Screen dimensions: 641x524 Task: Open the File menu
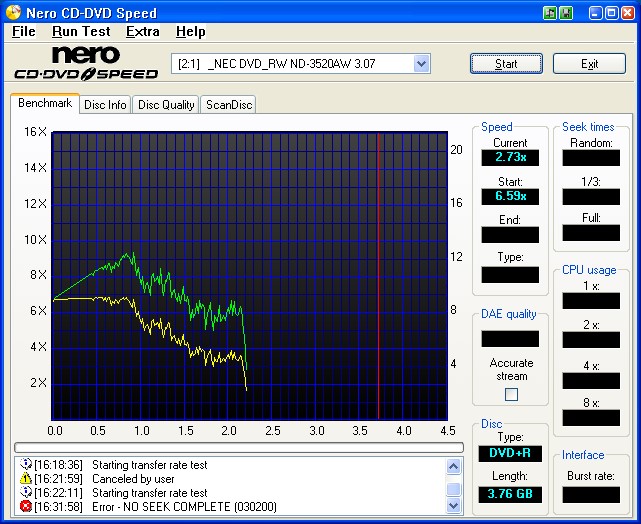tap(24, 31)
